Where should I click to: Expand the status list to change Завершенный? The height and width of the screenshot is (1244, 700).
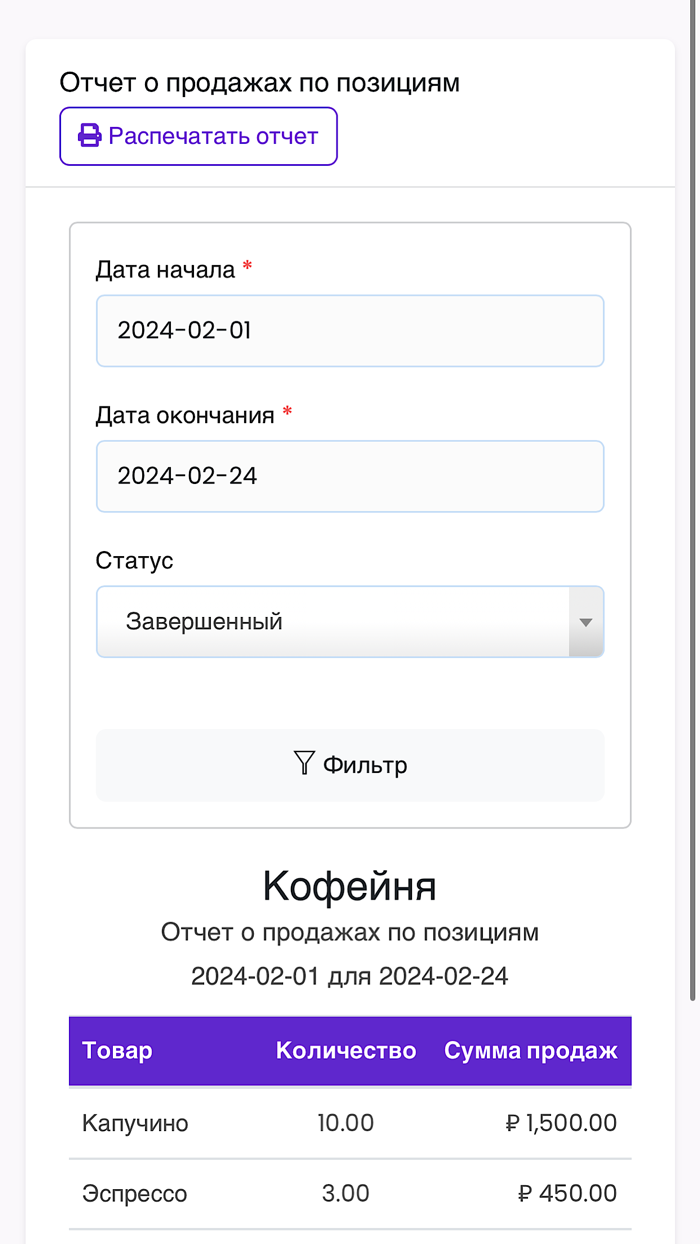click(350, 622)
